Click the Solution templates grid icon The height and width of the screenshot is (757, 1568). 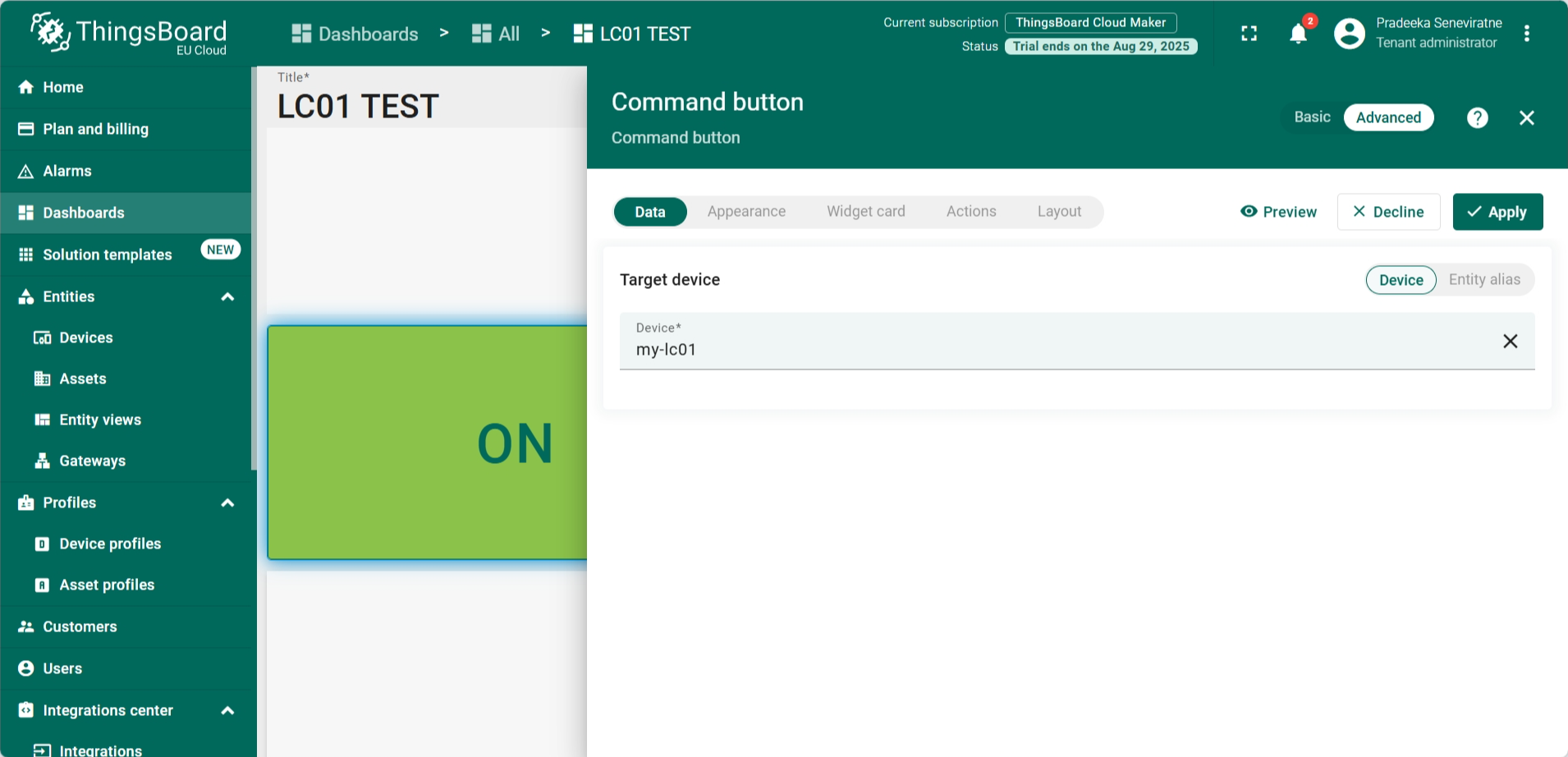26,255
